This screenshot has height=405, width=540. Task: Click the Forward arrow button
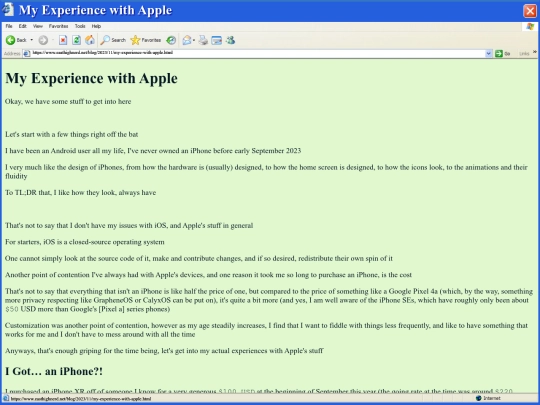tap(43, 40)
